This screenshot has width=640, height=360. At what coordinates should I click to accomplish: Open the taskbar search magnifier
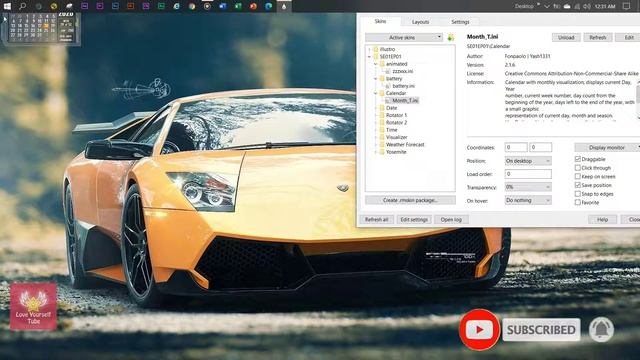coord(23,6)
